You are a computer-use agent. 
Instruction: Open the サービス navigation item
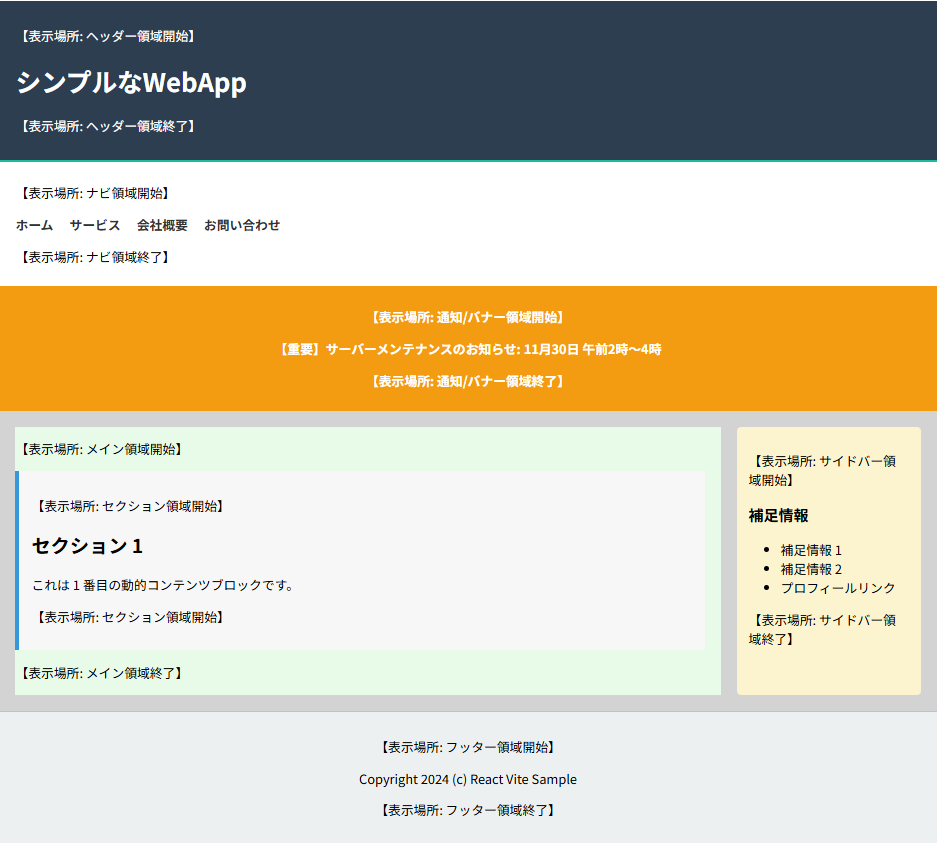coord(95,225)
